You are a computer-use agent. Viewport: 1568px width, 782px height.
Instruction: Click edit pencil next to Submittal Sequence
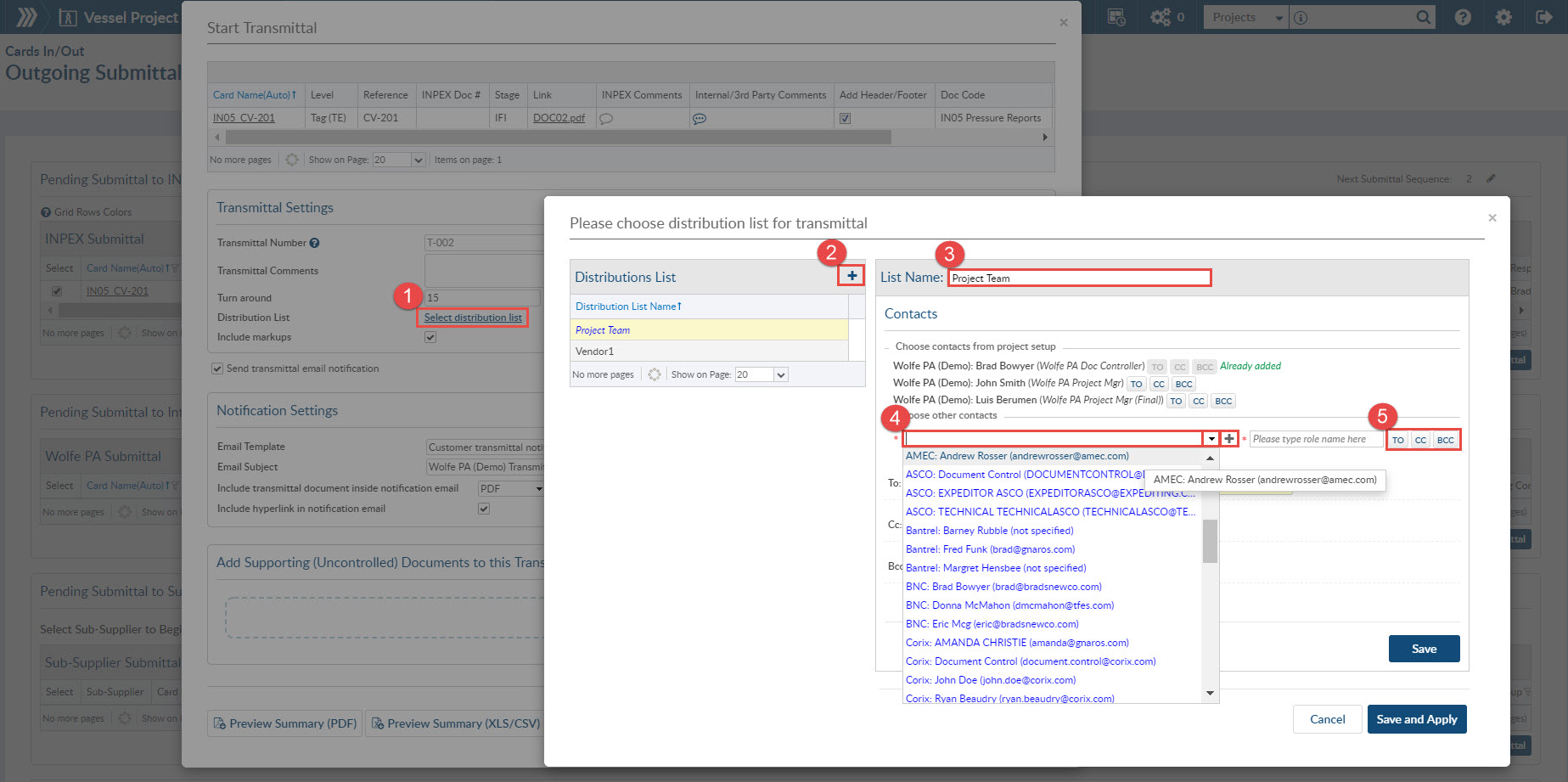point(1491,178)
